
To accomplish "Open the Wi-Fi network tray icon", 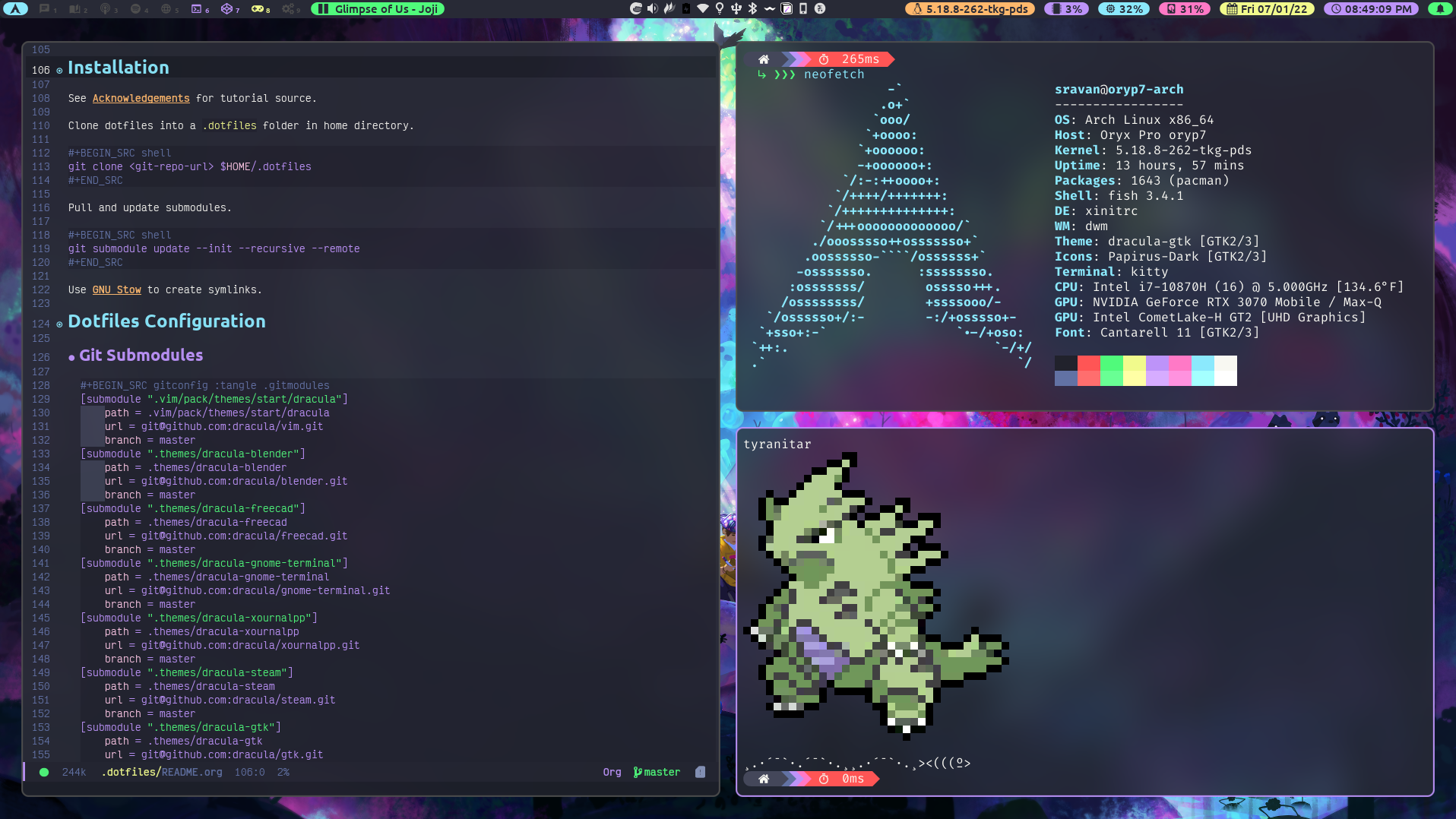I will click(x=703, y=8).
